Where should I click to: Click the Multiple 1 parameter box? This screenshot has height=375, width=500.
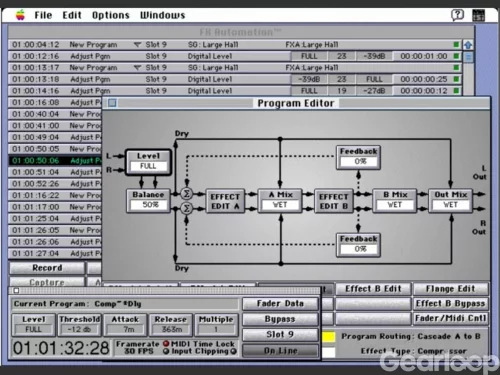pos(216,325)
